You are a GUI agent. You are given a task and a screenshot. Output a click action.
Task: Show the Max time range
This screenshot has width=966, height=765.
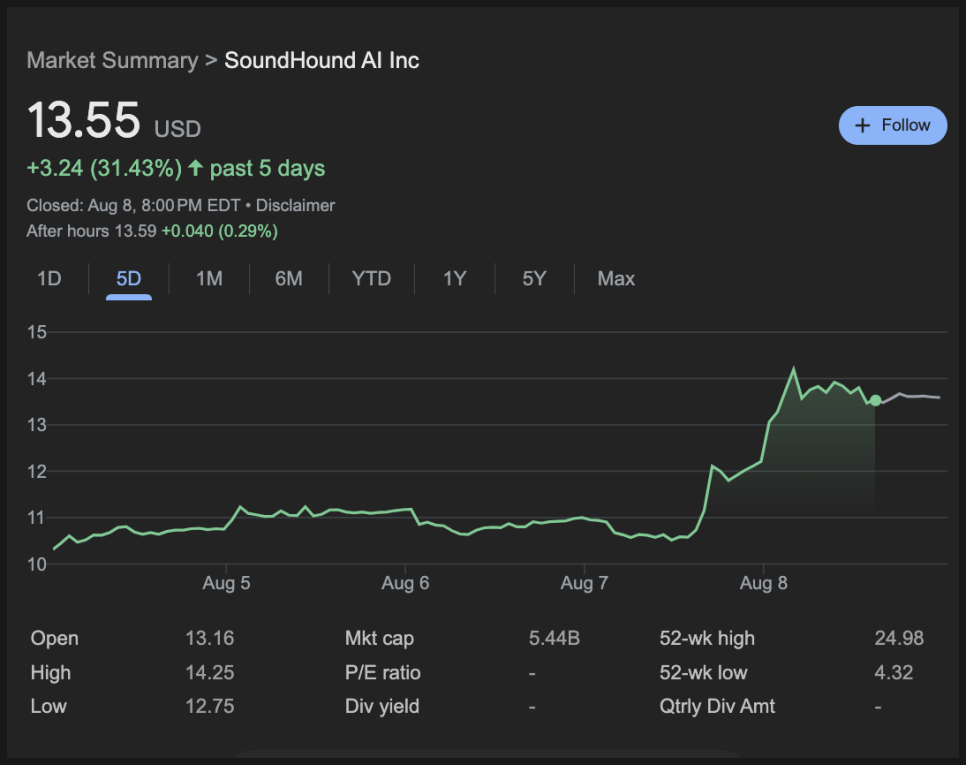(x=616, y=278)
